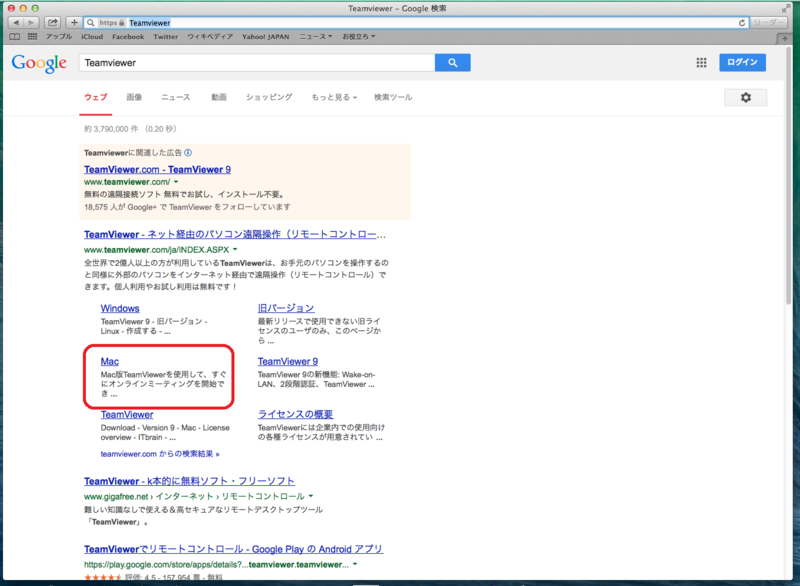800x586 pixels.
Task: Click the back navigation arrow in Safari
Action: pyautogui.click(x=18, y=21)
